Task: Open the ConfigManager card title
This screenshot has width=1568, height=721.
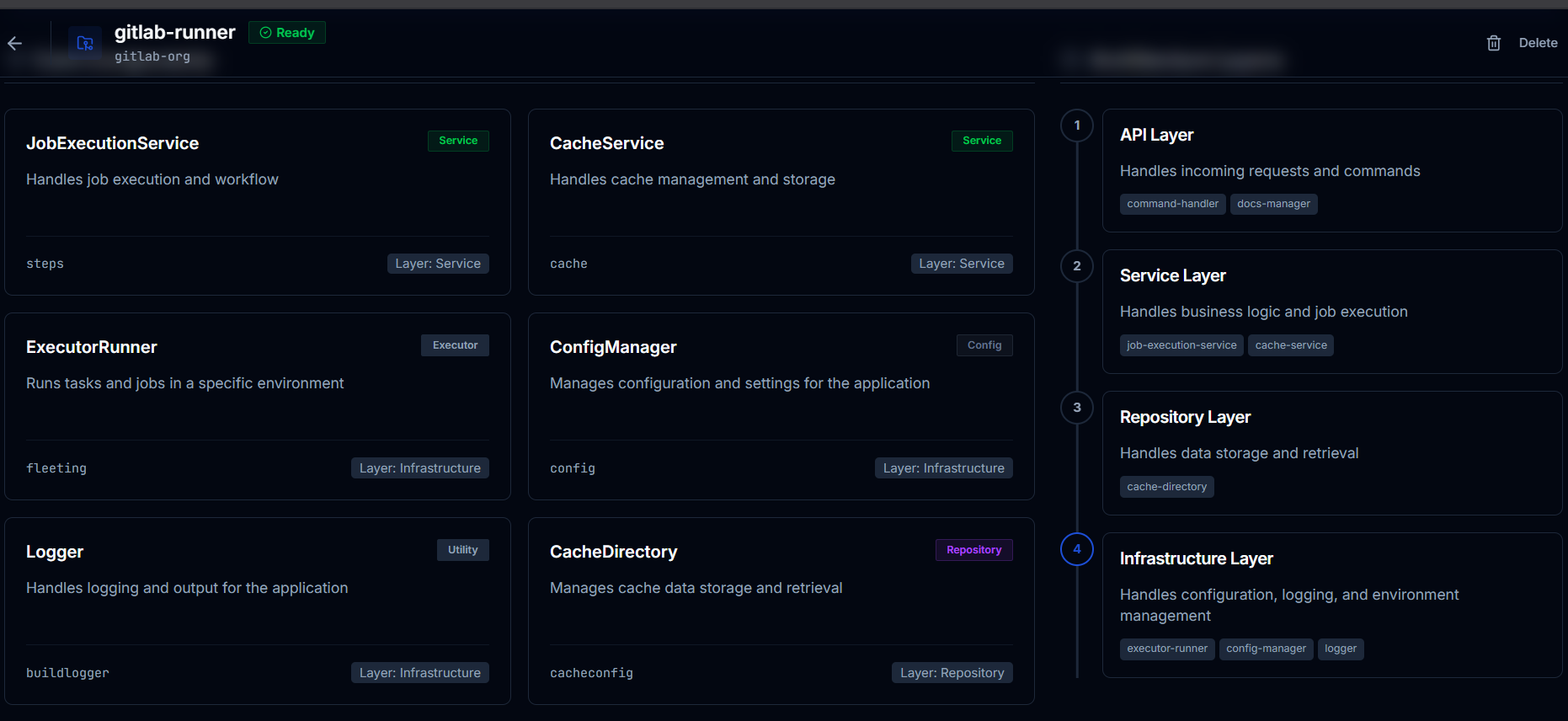Action: coord(613,347)
